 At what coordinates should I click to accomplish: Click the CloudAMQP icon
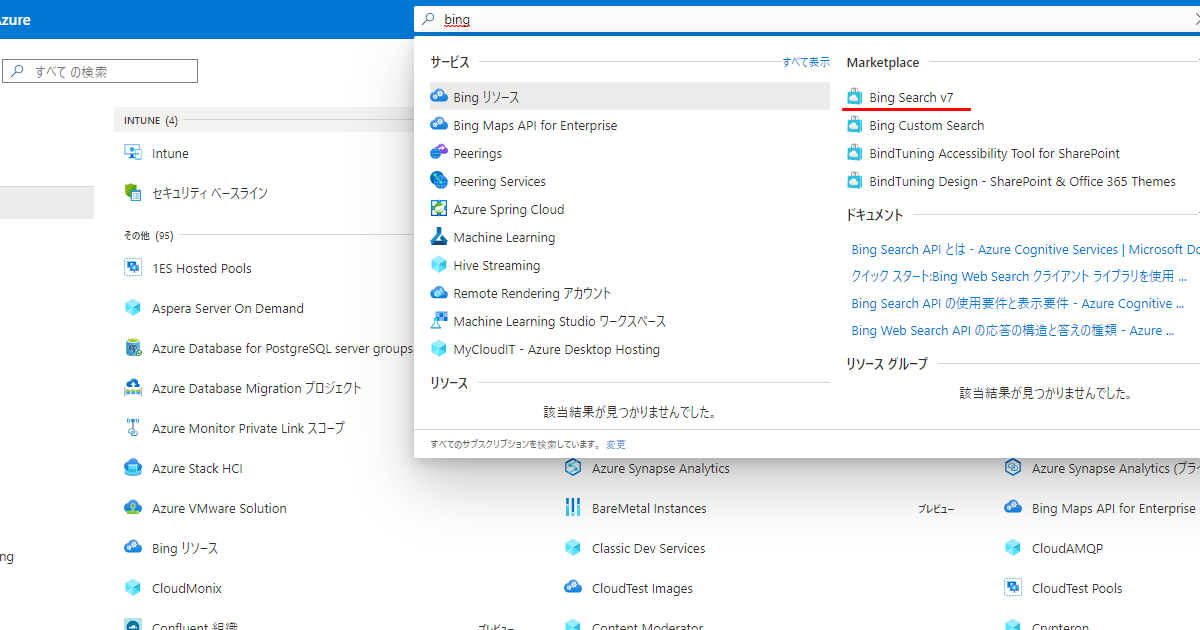click(1013, 548)
